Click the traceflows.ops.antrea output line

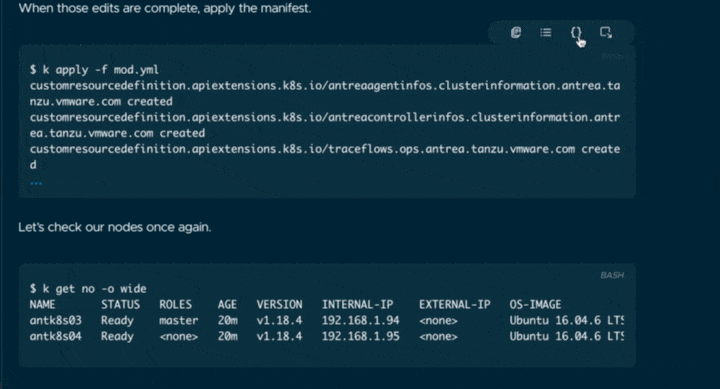pyautogui.click(x=325, y=157)
